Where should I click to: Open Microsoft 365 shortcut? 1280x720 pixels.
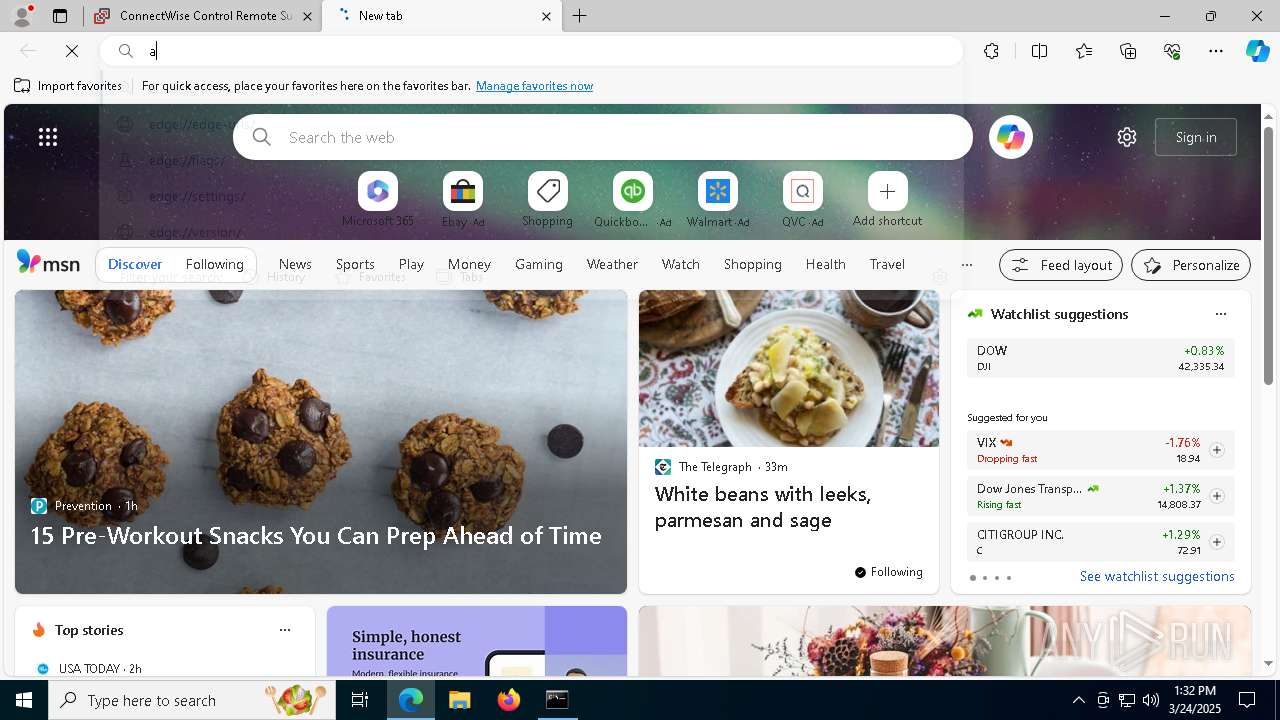(378, 199)
